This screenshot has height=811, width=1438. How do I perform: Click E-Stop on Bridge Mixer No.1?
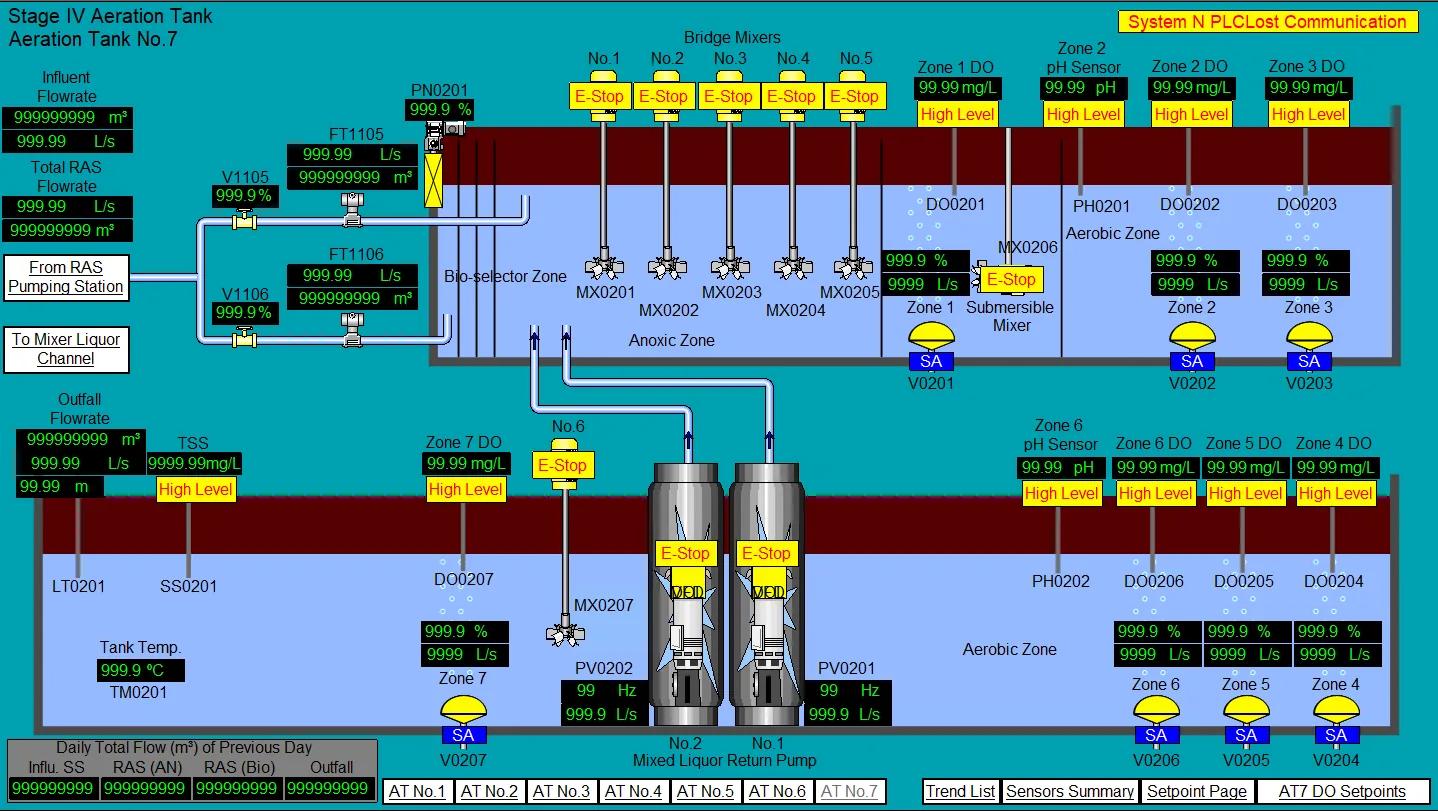[x=600, y=97]
